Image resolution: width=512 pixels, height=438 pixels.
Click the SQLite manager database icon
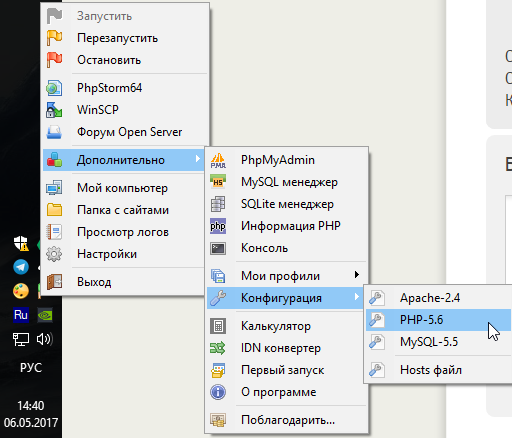[x=218, y=204]
